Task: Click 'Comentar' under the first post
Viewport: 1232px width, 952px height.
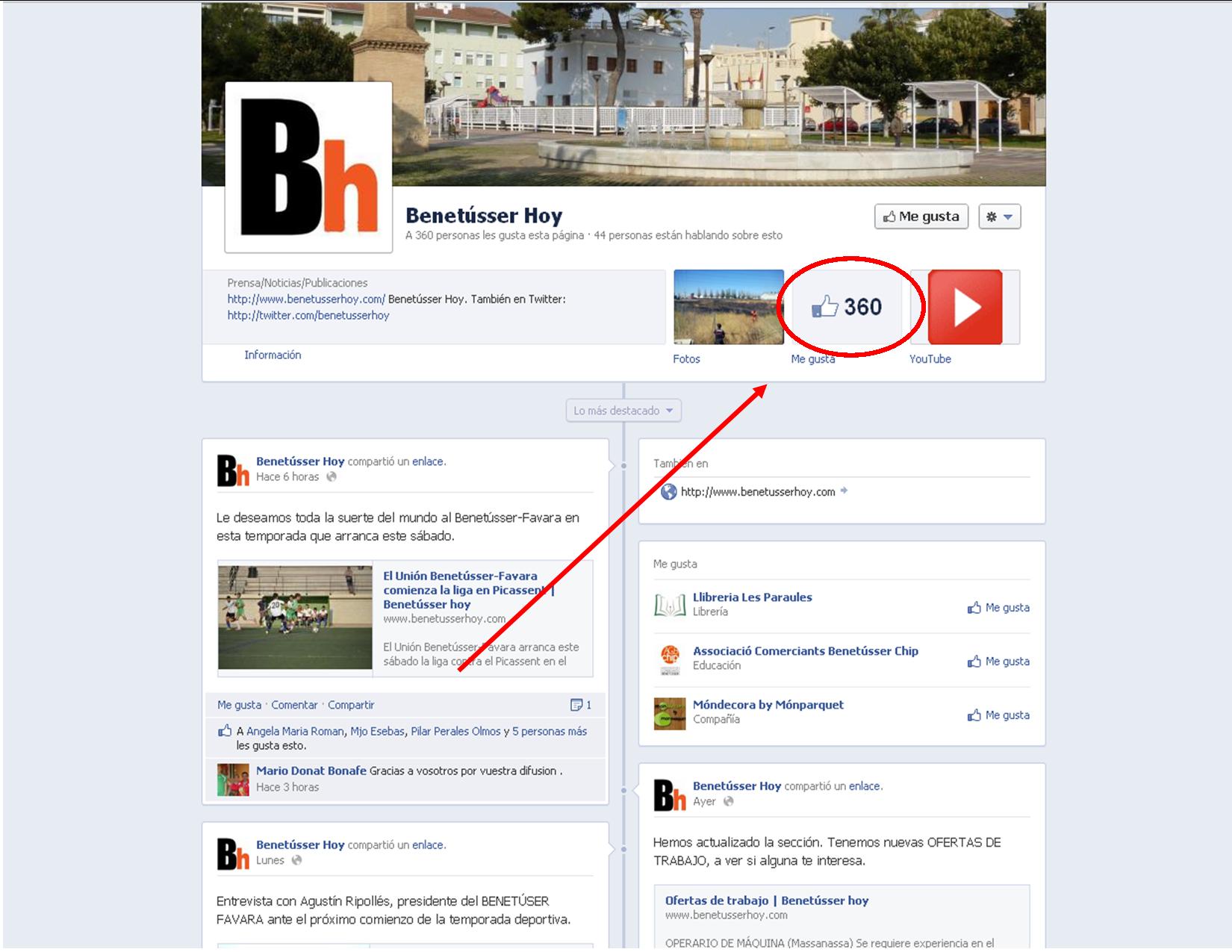Action: 294,705
